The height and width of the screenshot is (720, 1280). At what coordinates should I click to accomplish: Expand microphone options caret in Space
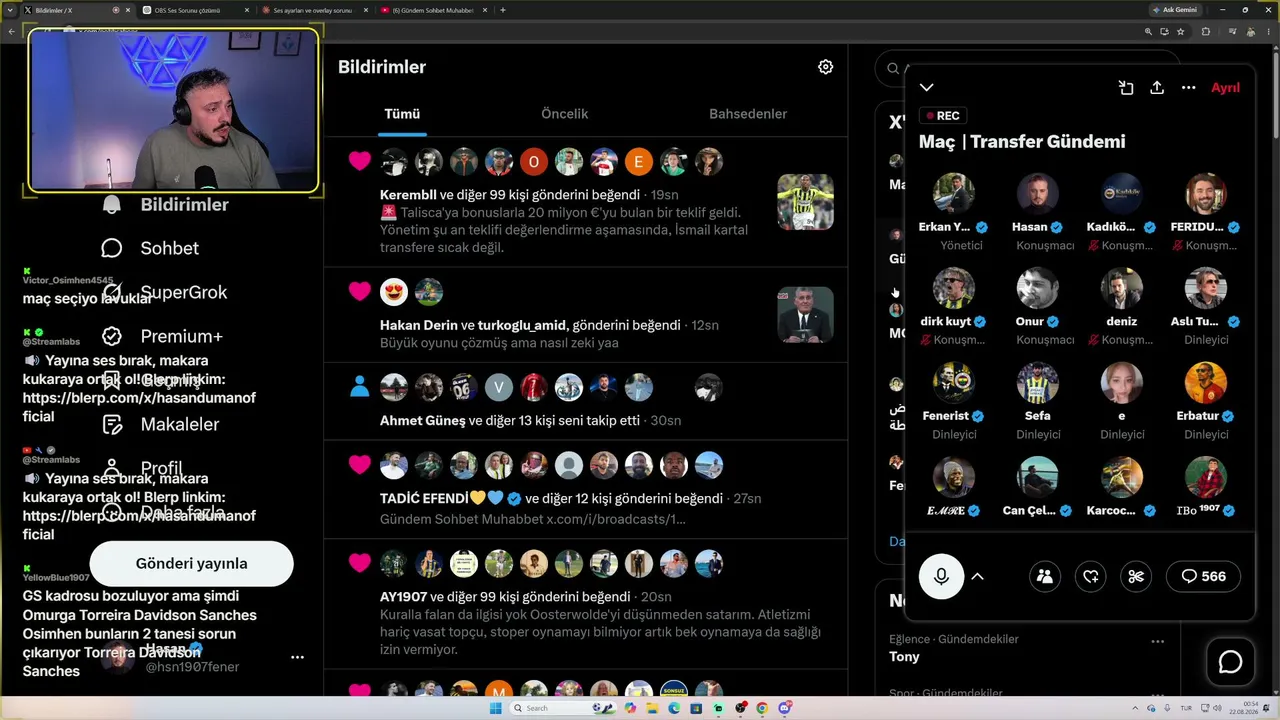[978, 576]
